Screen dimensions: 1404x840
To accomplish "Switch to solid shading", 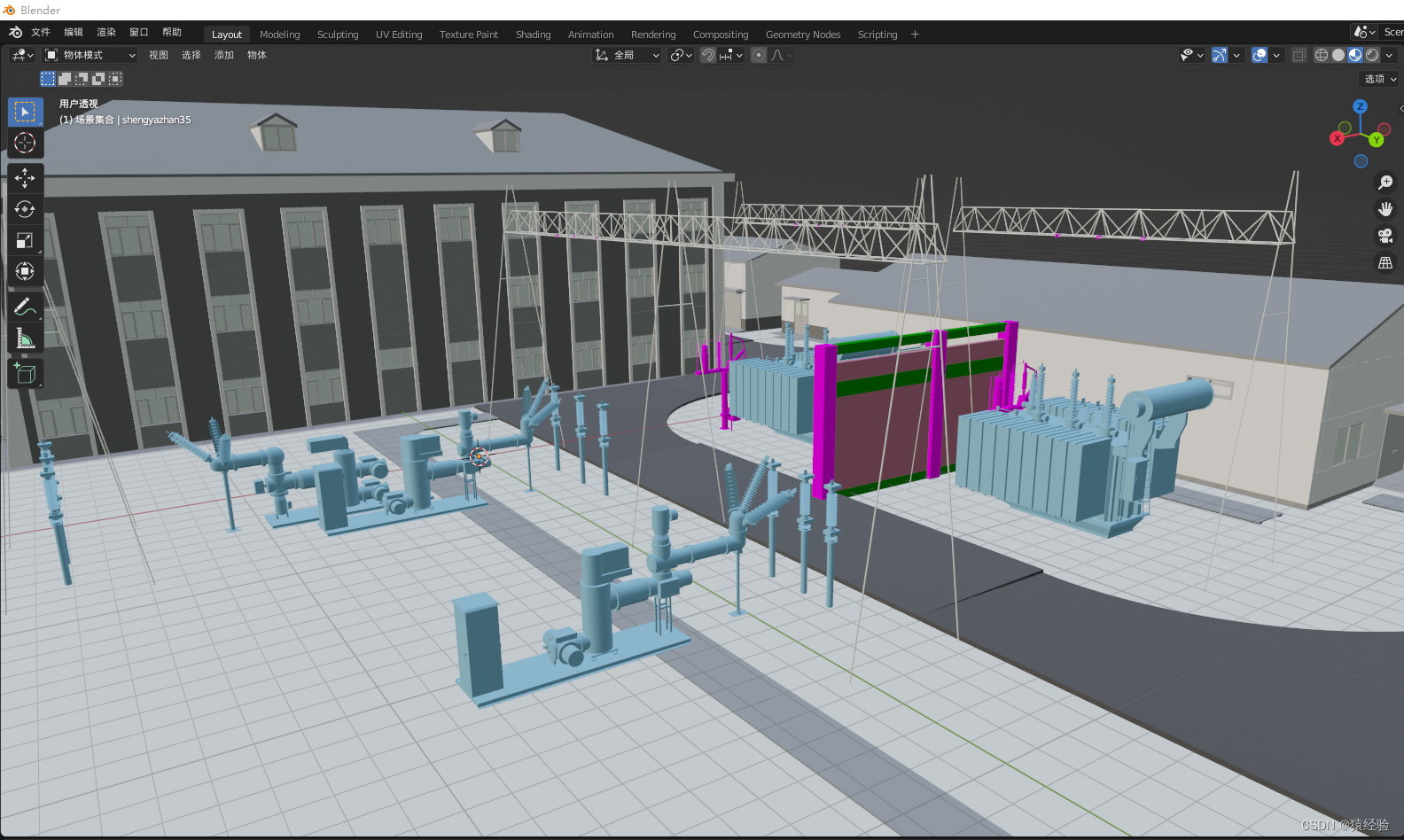I will click(1338, 55).
